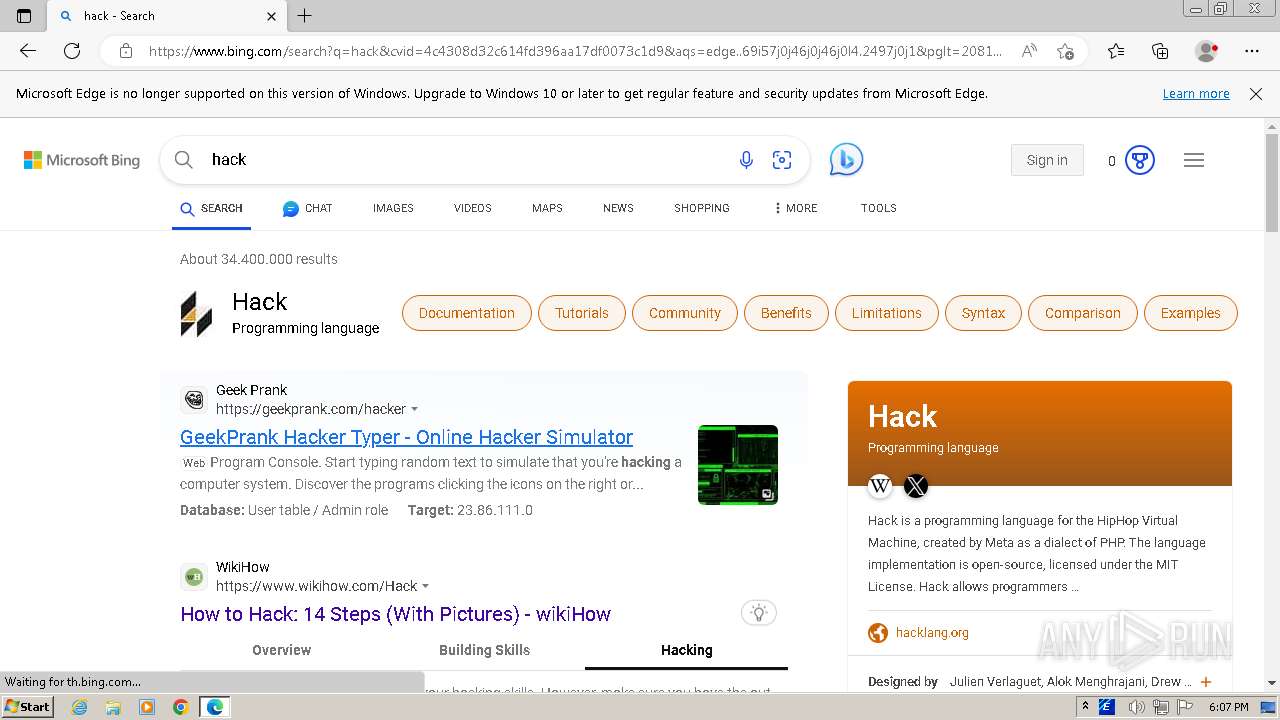The image size is (1280, 720).
Task: Open How to Hack wikiHow link
Action: (395, 614)
